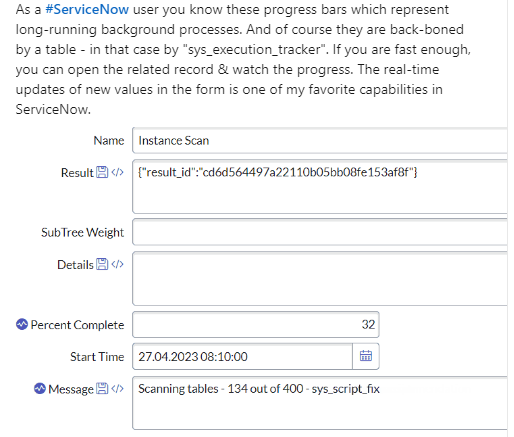
Task: Click the code icon next to Result
Action: point(117,172)
